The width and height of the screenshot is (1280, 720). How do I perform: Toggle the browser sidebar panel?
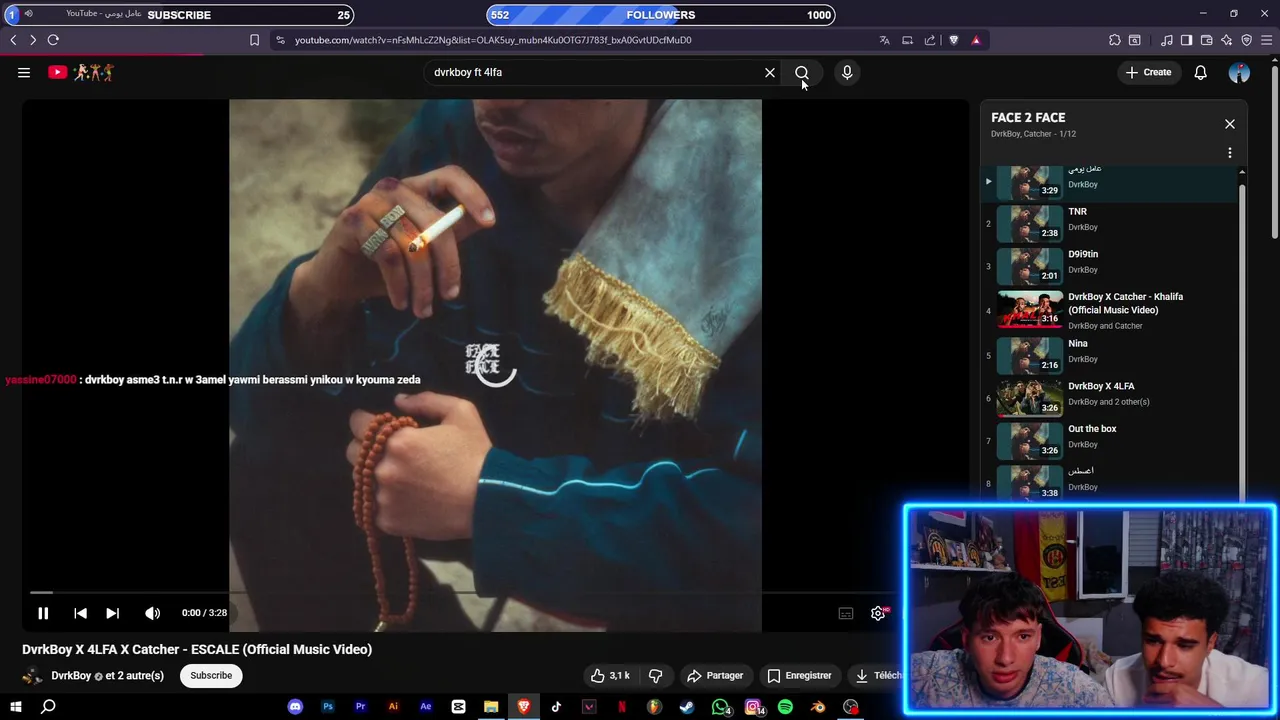1186,40
